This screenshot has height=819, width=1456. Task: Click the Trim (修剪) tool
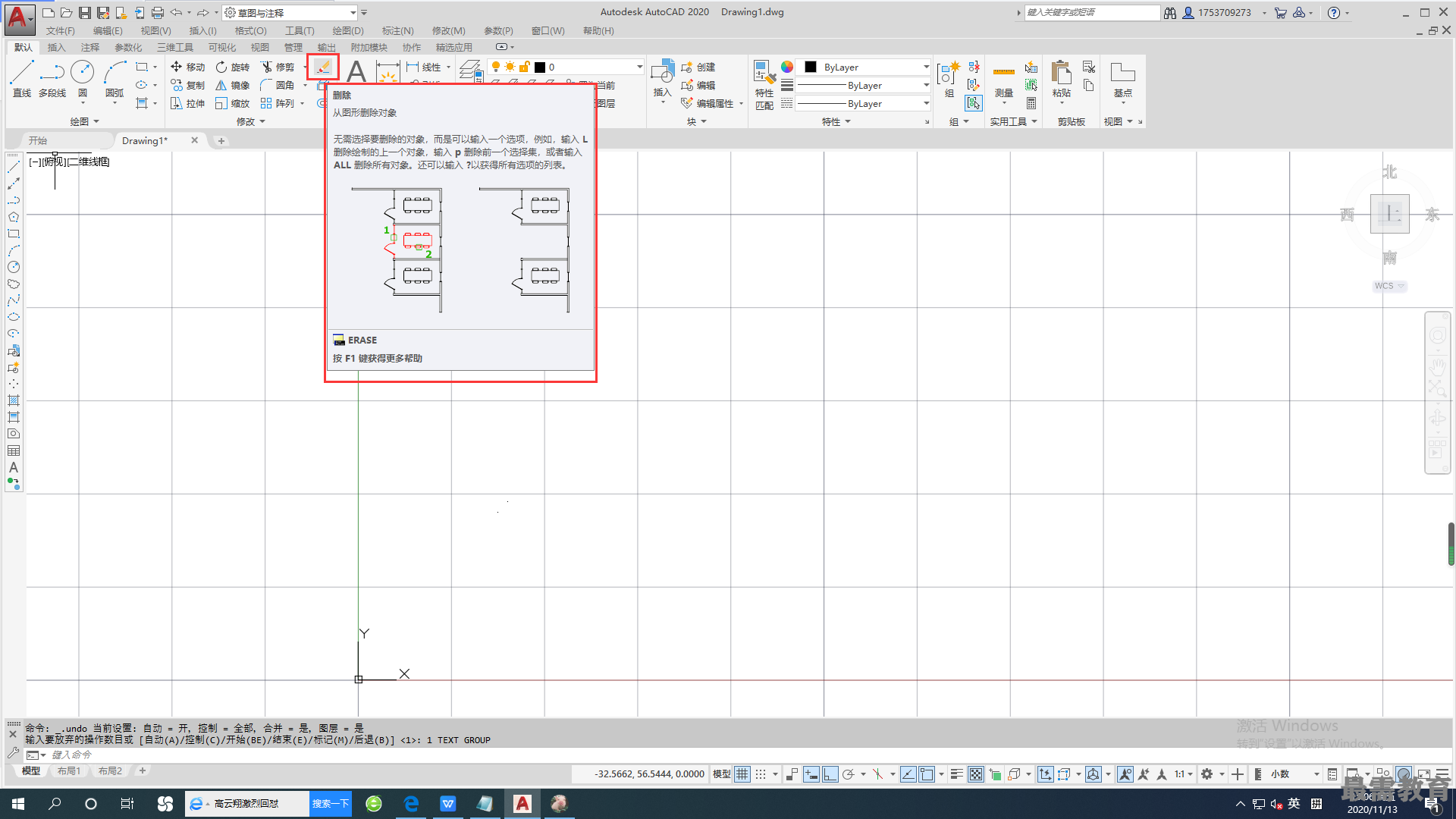(278, 67)
